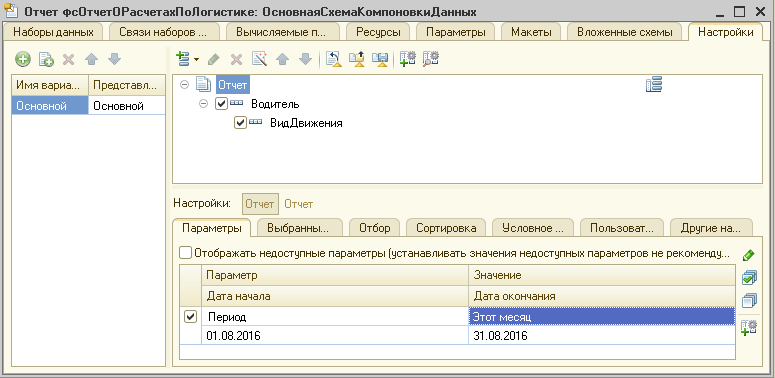Click the Основной presentation cell

(x=127, y=106)
